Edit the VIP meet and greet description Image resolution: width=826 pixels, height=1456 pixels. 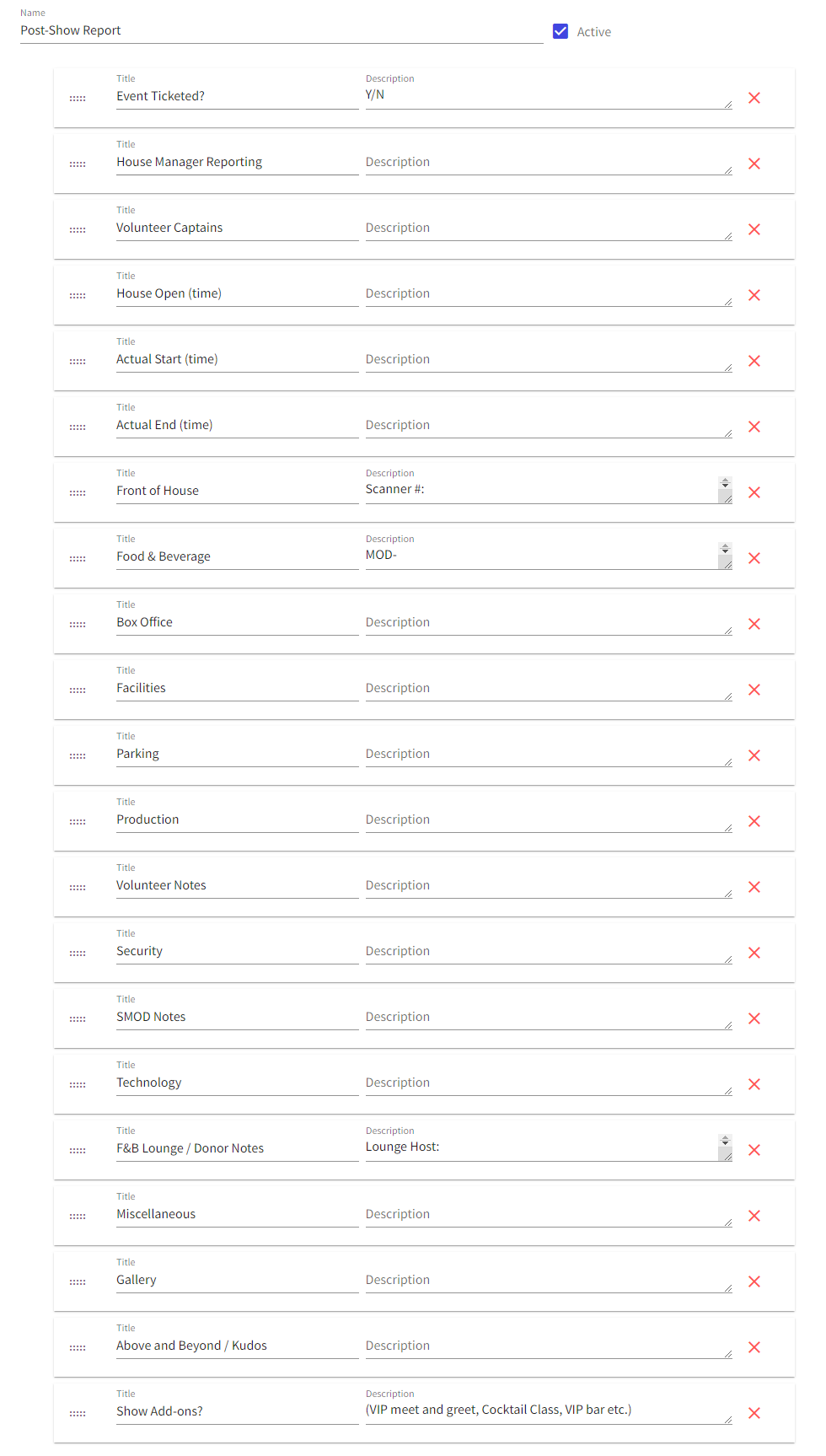click(548, 1410)
